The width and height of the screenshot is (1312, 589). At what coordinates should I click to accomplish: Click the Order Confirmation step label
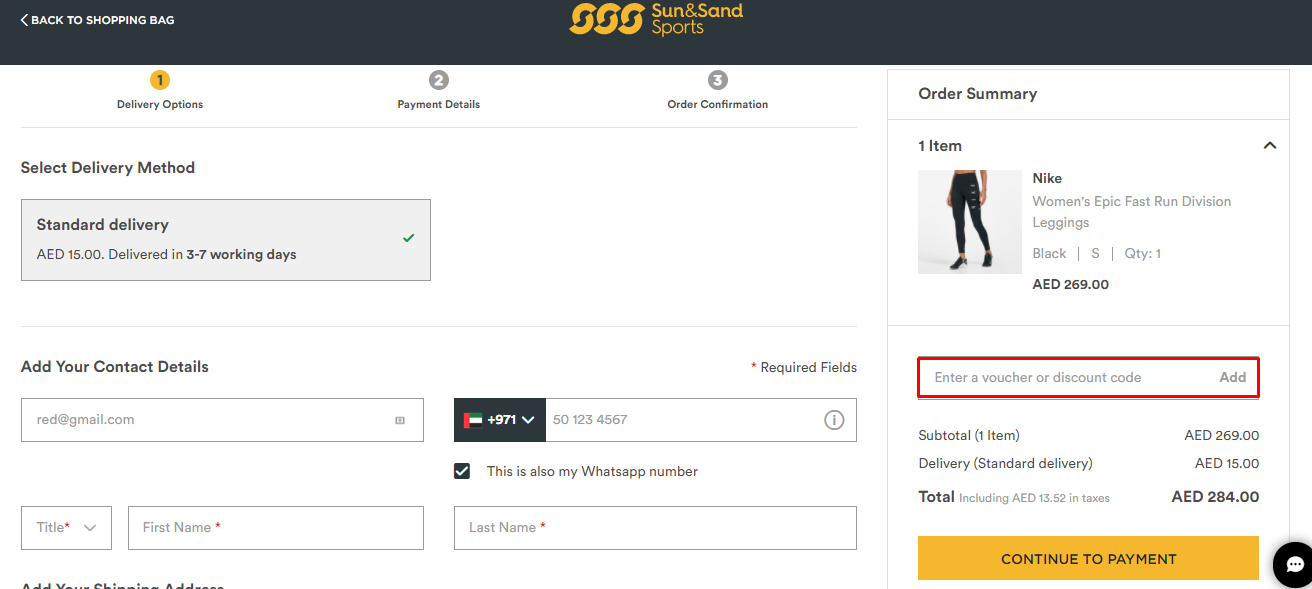[718, 104]
